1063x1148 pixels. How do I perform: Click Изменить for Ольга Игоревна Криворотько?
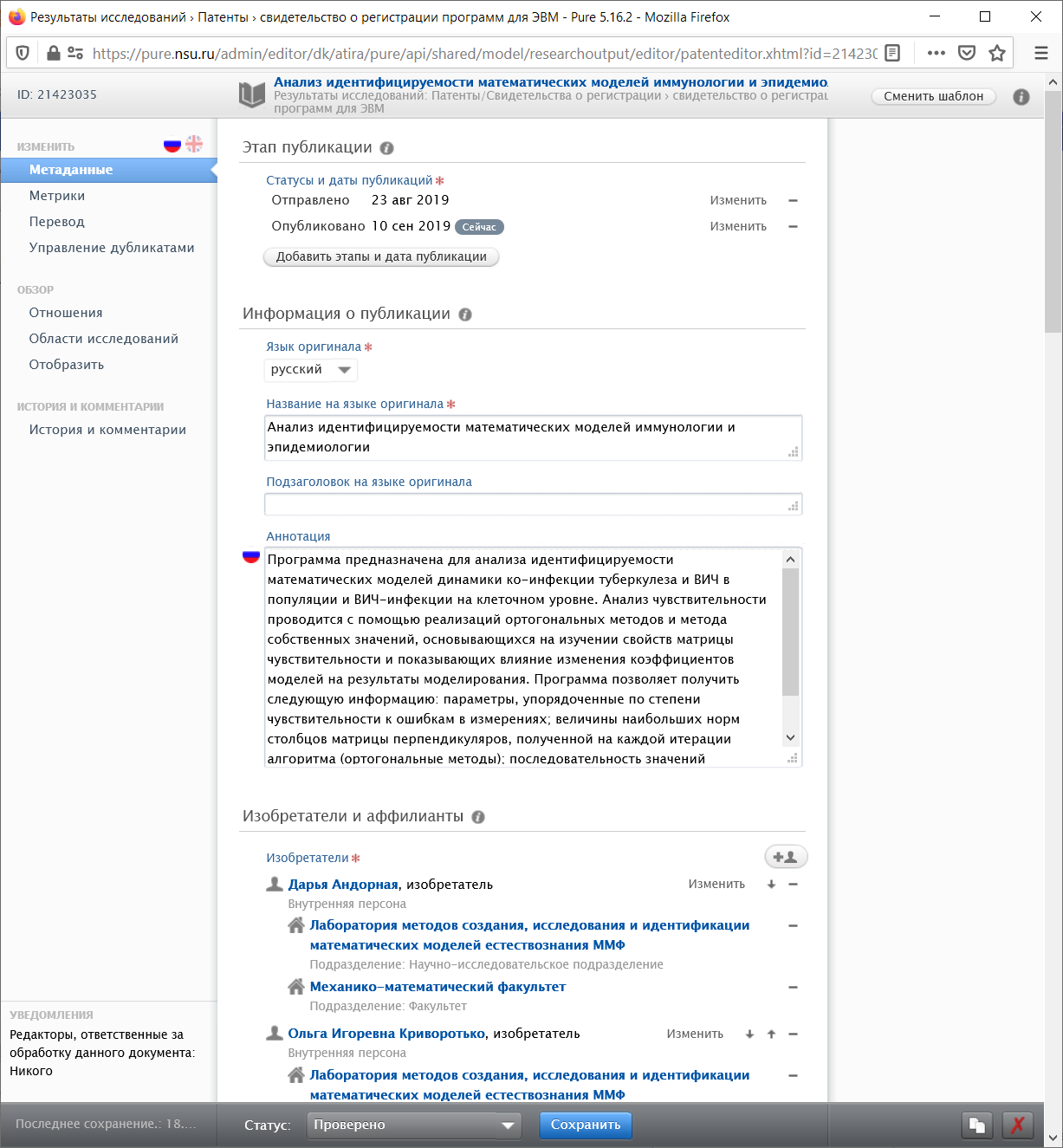pyautogui.click(x=695, y=1034)
